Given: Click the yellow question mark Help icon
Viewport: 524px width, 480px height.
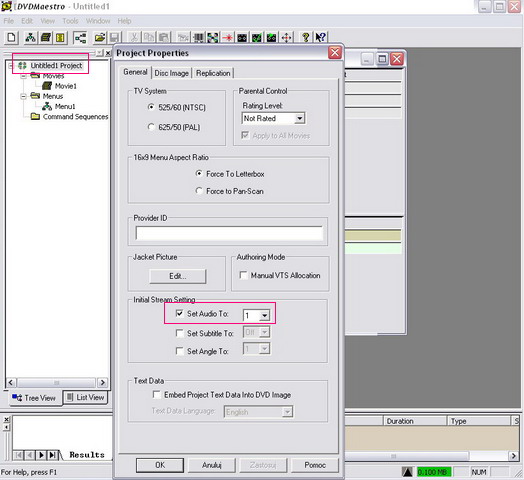Looking at the screenshot, I should click(306, 37).
